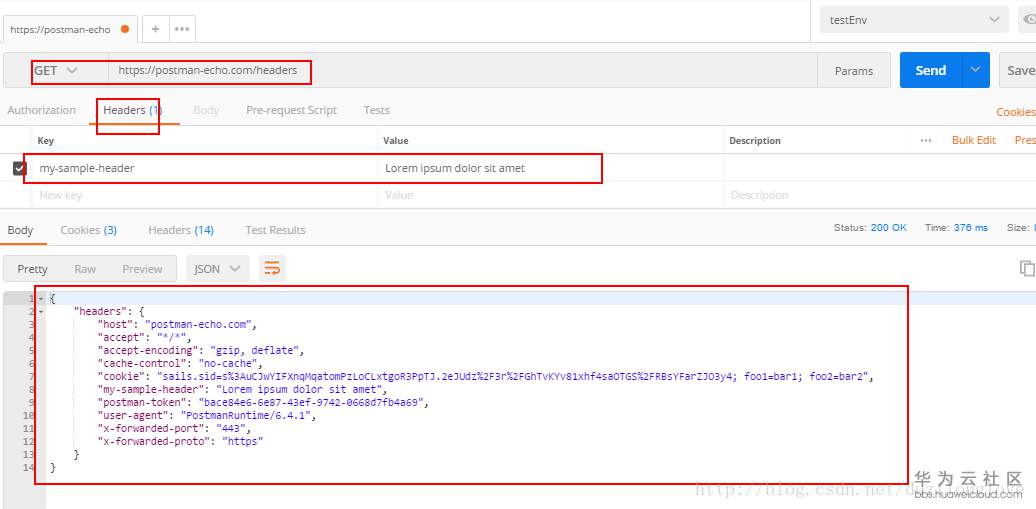Open the Test Results tab
This screenshot has height=509, width=1036.
click(275, 229)
